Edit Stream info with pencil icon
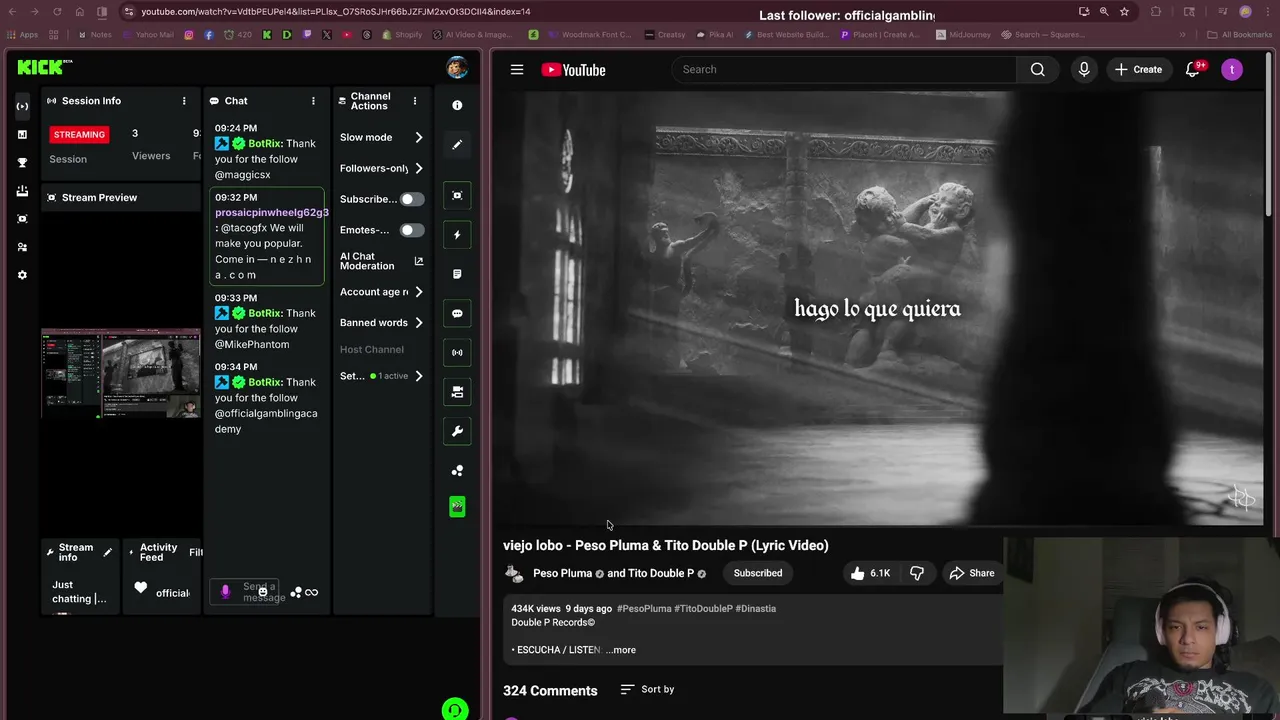The image size is (1280, 720). click(108, 552)
